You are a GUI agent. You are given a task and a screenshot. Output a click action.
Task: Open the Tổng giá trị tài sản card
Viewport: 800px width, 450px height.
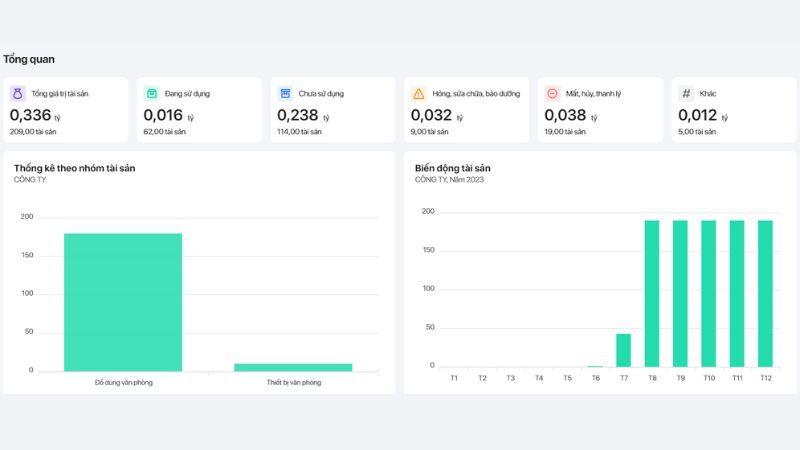(65, 110)
